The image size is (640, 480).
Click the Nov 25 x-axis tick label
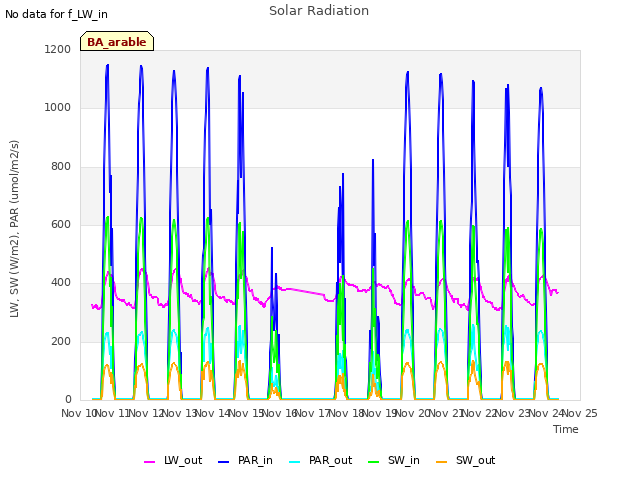pos(580,413)
